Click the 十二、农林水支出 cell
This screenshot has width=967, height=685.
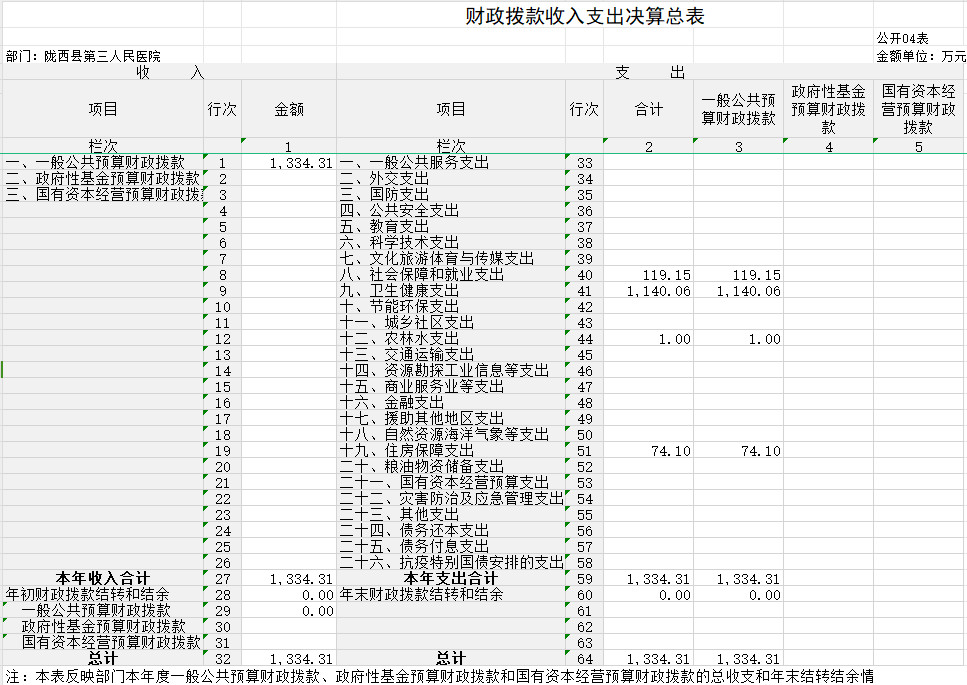407,339
